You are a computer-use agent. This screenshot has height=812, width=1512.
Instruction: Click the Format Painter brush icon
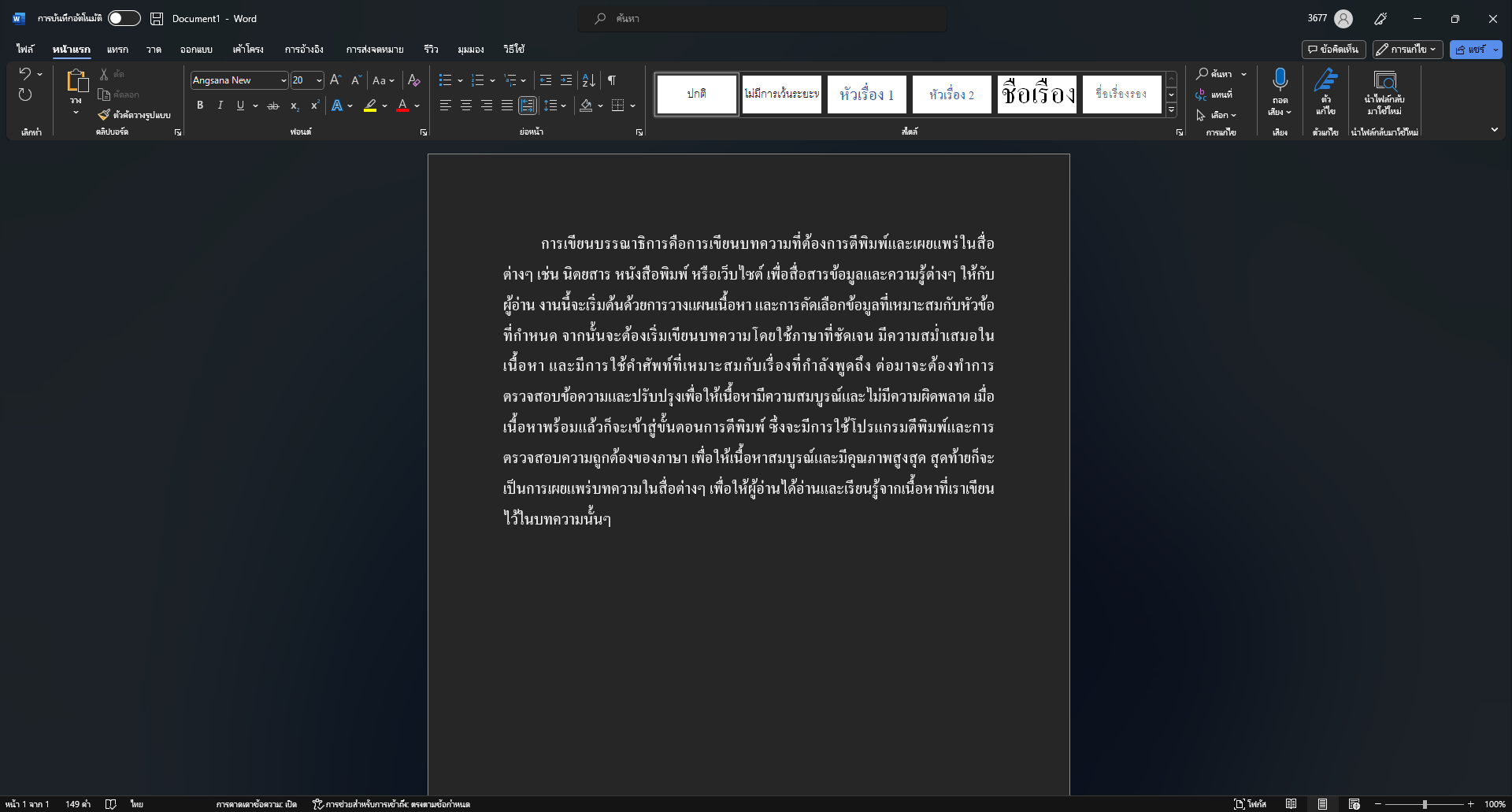pyautogui.click(x=104, y=115)
